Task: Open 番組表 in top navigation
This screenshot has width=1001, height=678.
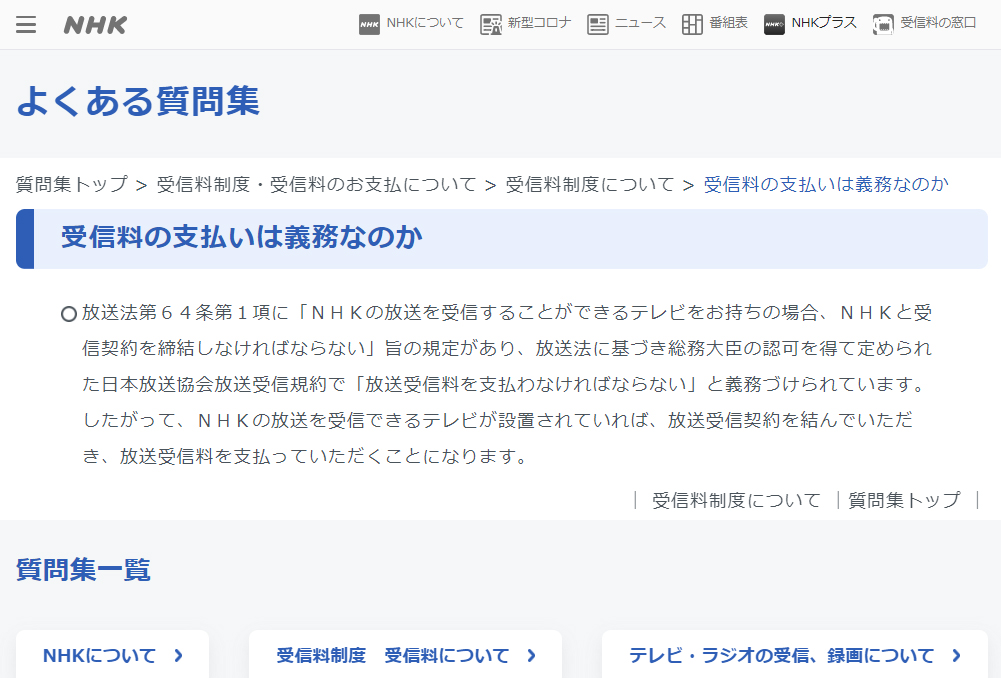Action: 728,23
